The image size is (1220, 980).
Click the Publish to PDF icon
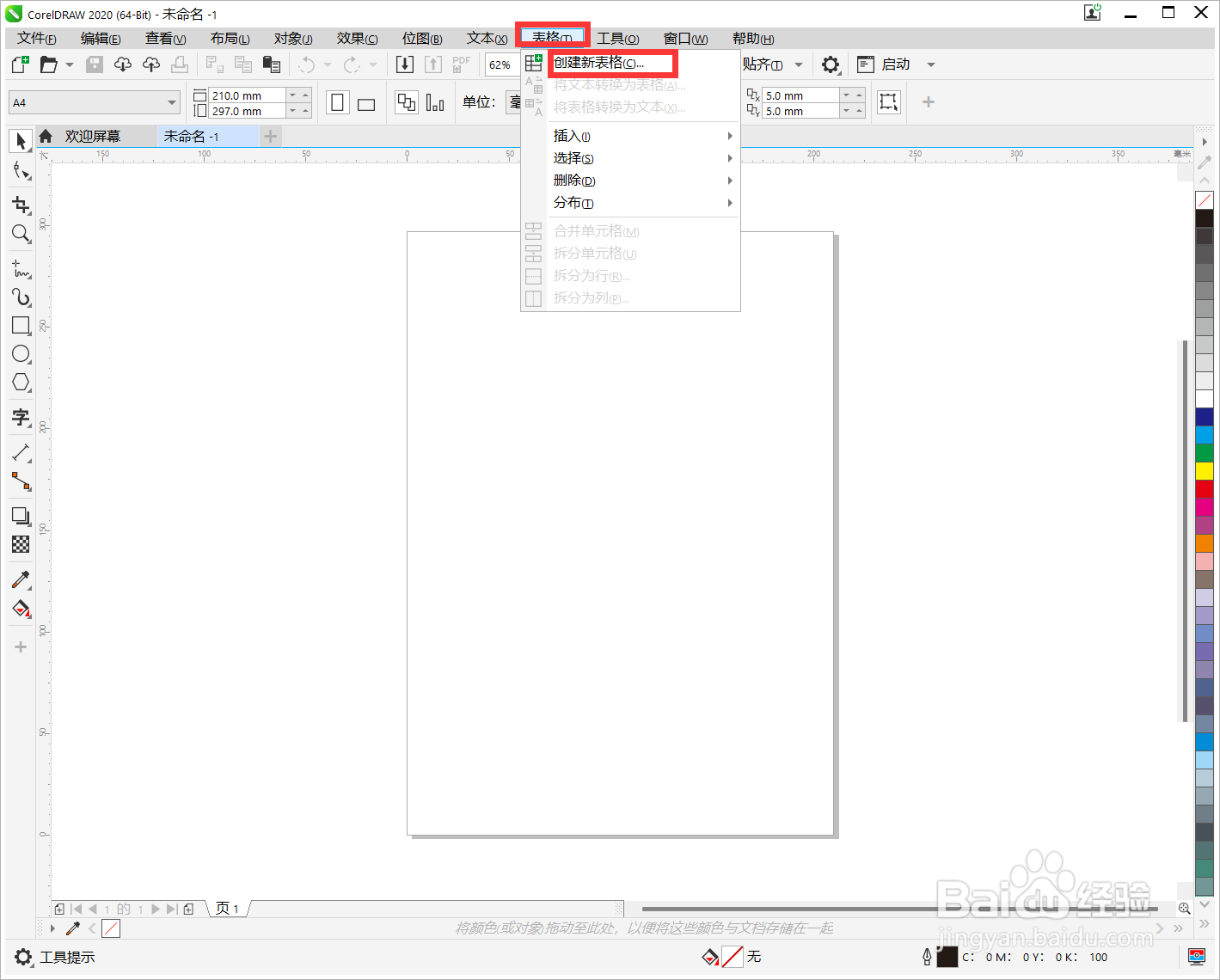[462, 64]
